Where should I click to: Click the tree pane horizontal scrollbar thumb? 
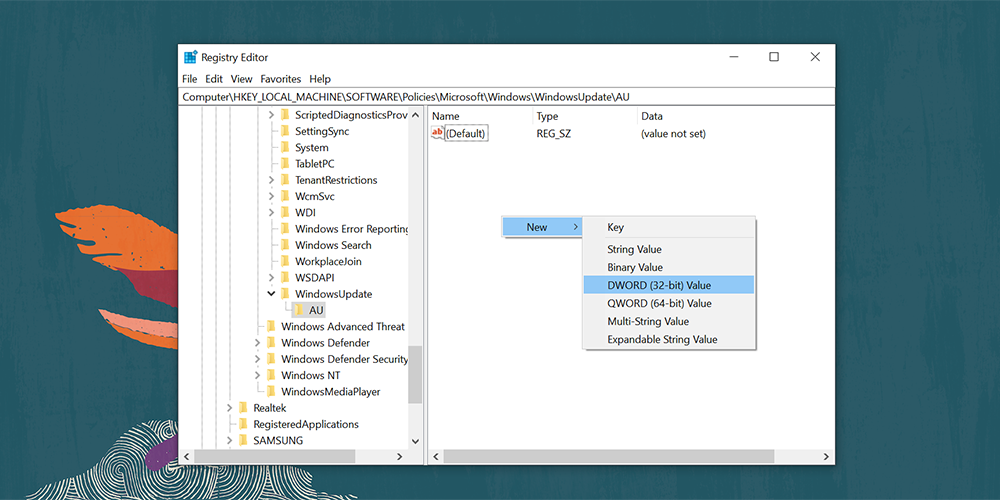[x=274, y=457]
